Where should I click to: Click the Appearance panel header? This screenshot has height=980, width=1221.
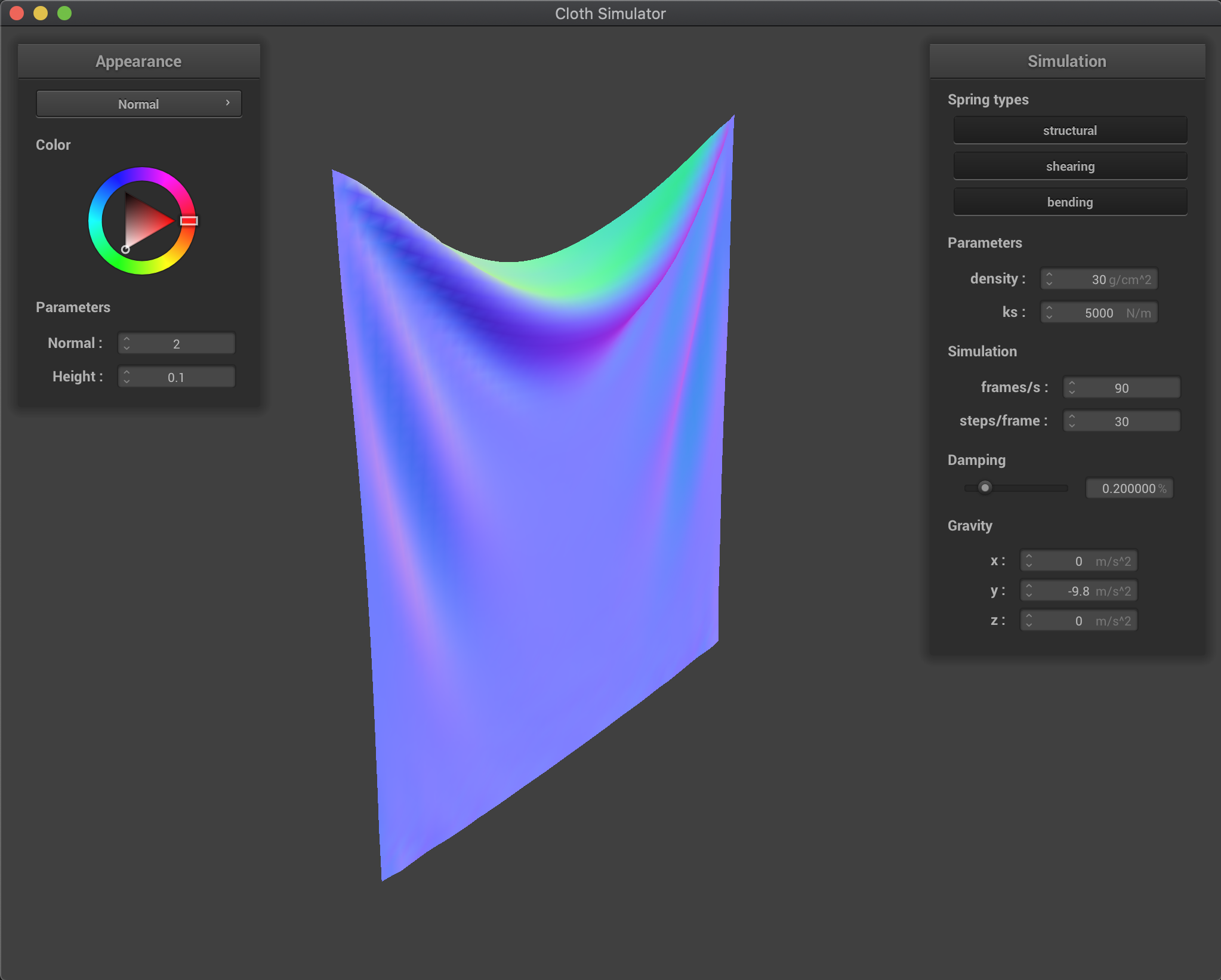point(138,61)
